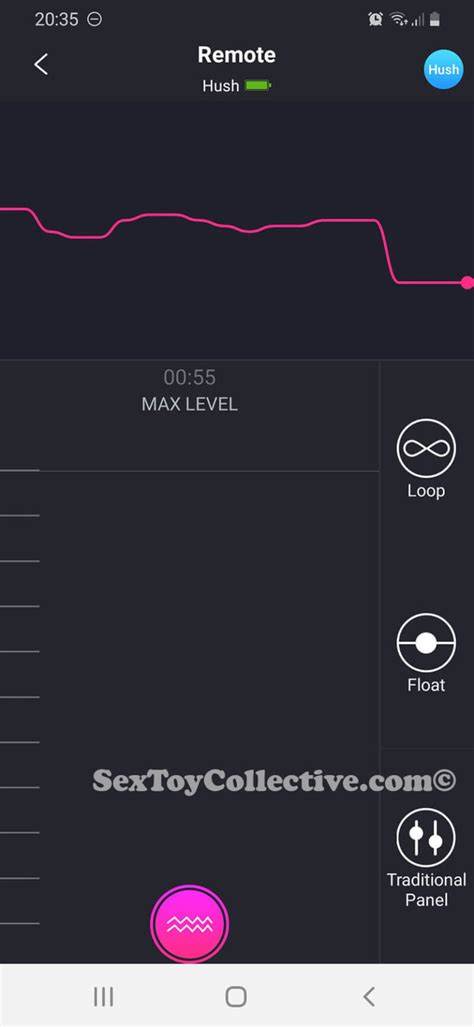Tap the Traditional Panel text label
The width and height of the screenshot is (474, 1027).
point(426,889)
